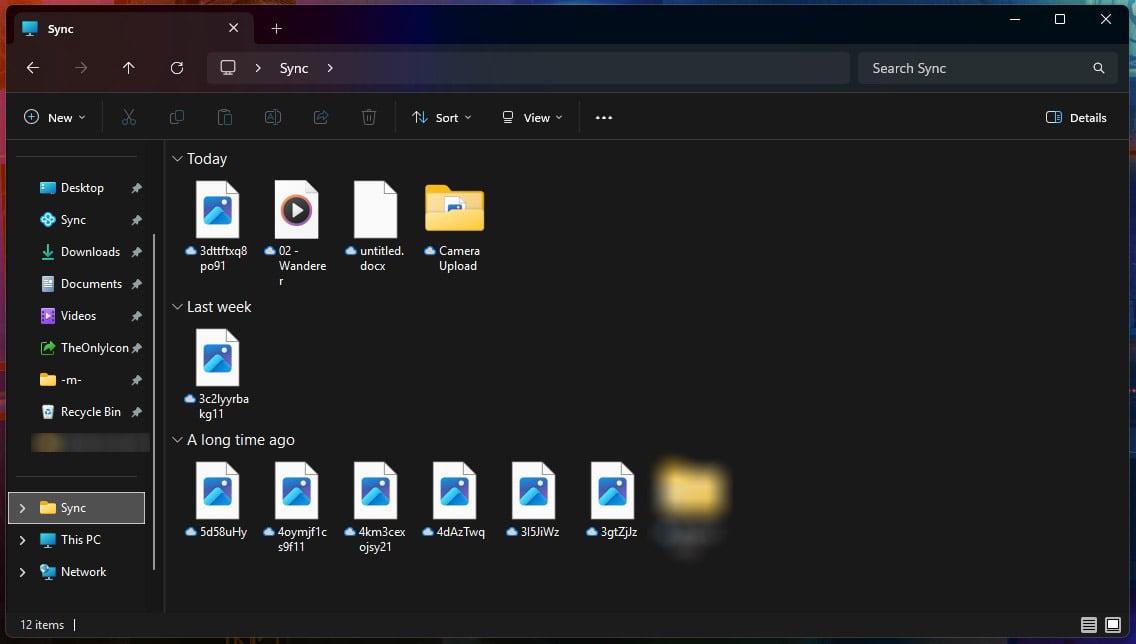Click the Paste clipboard icon
The height and width of the screenshot is (644, 1136).
[225, 117]
